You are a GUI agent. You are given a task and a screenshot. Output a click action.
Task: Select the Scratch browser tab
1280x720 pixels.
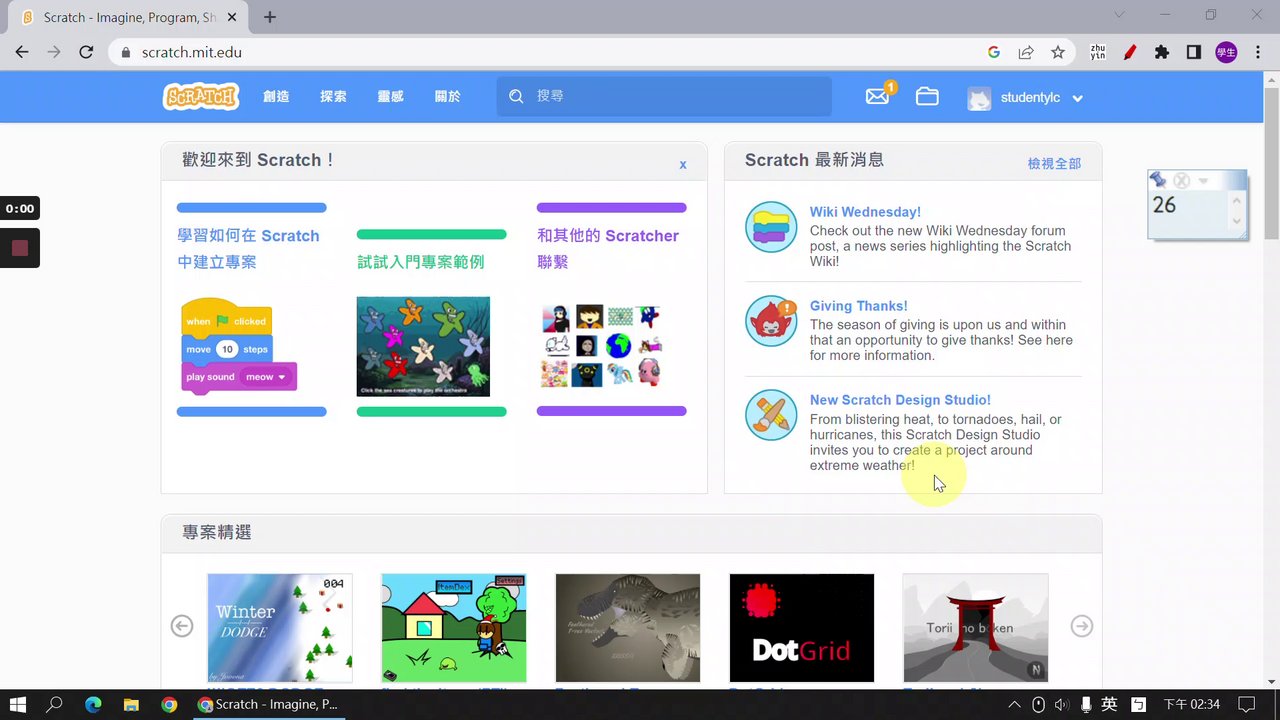(x=130, y=17)
